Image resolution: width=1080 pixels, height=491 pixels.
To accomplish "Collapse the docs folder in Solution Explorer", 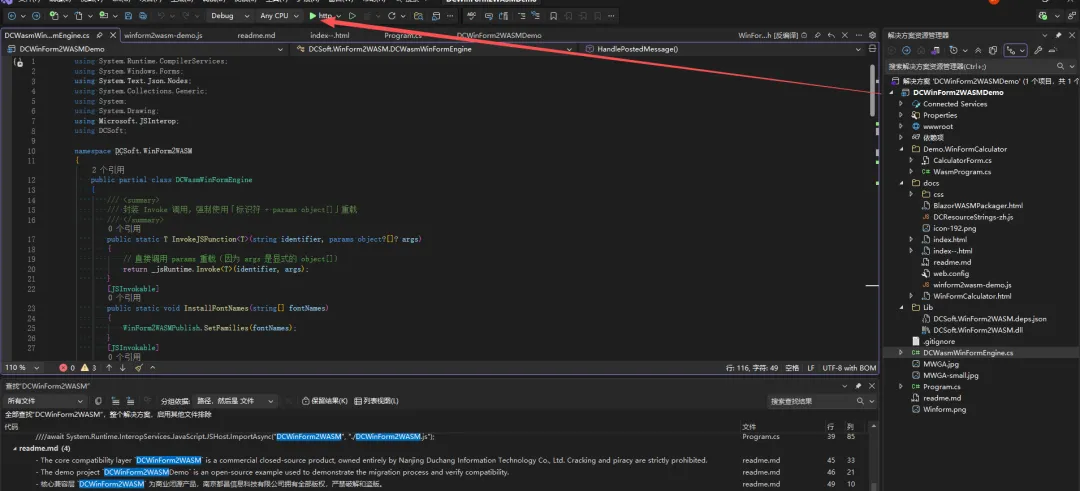I will pos(900,183).
